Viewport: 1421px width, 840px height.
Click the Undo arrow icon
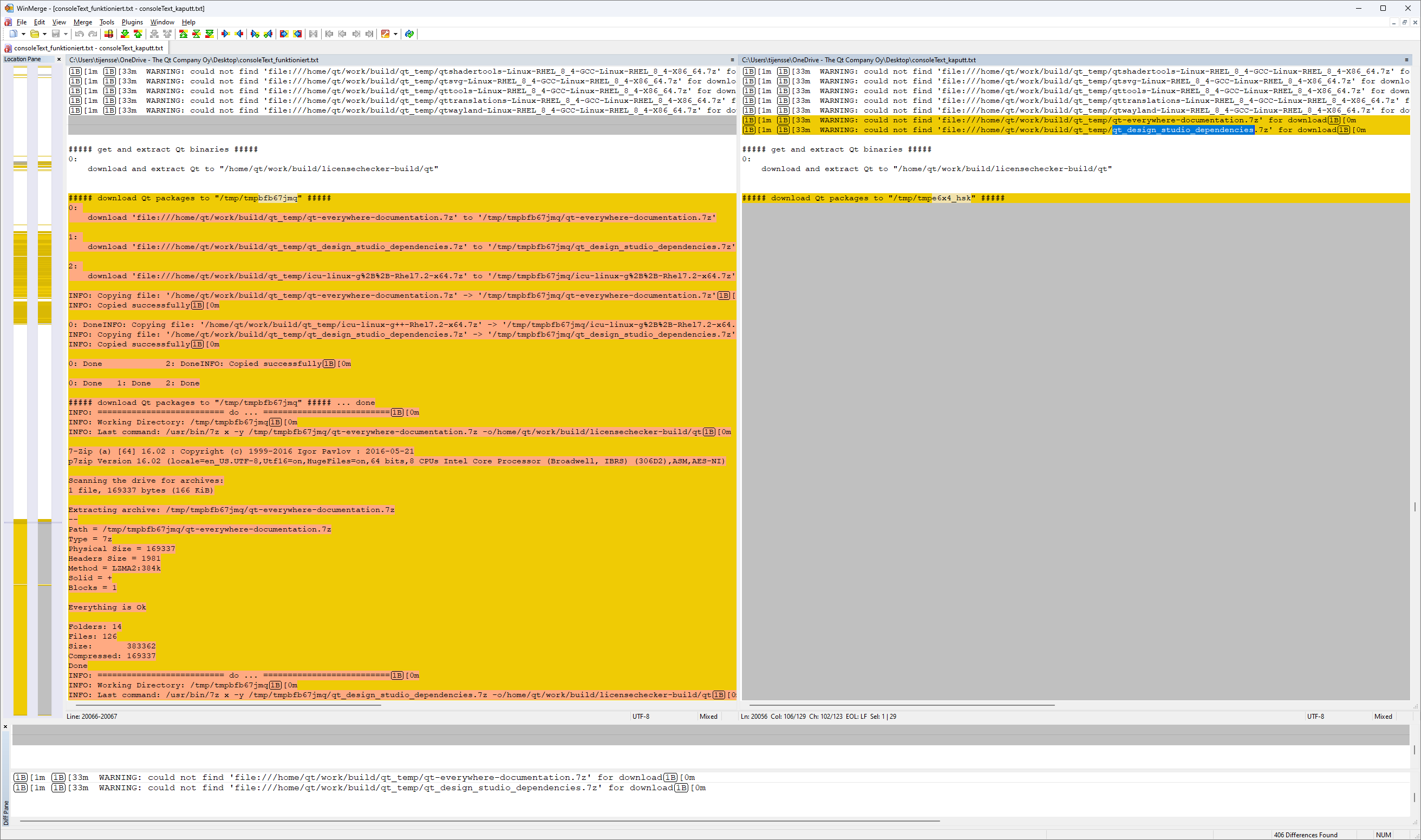click(79, 34)
